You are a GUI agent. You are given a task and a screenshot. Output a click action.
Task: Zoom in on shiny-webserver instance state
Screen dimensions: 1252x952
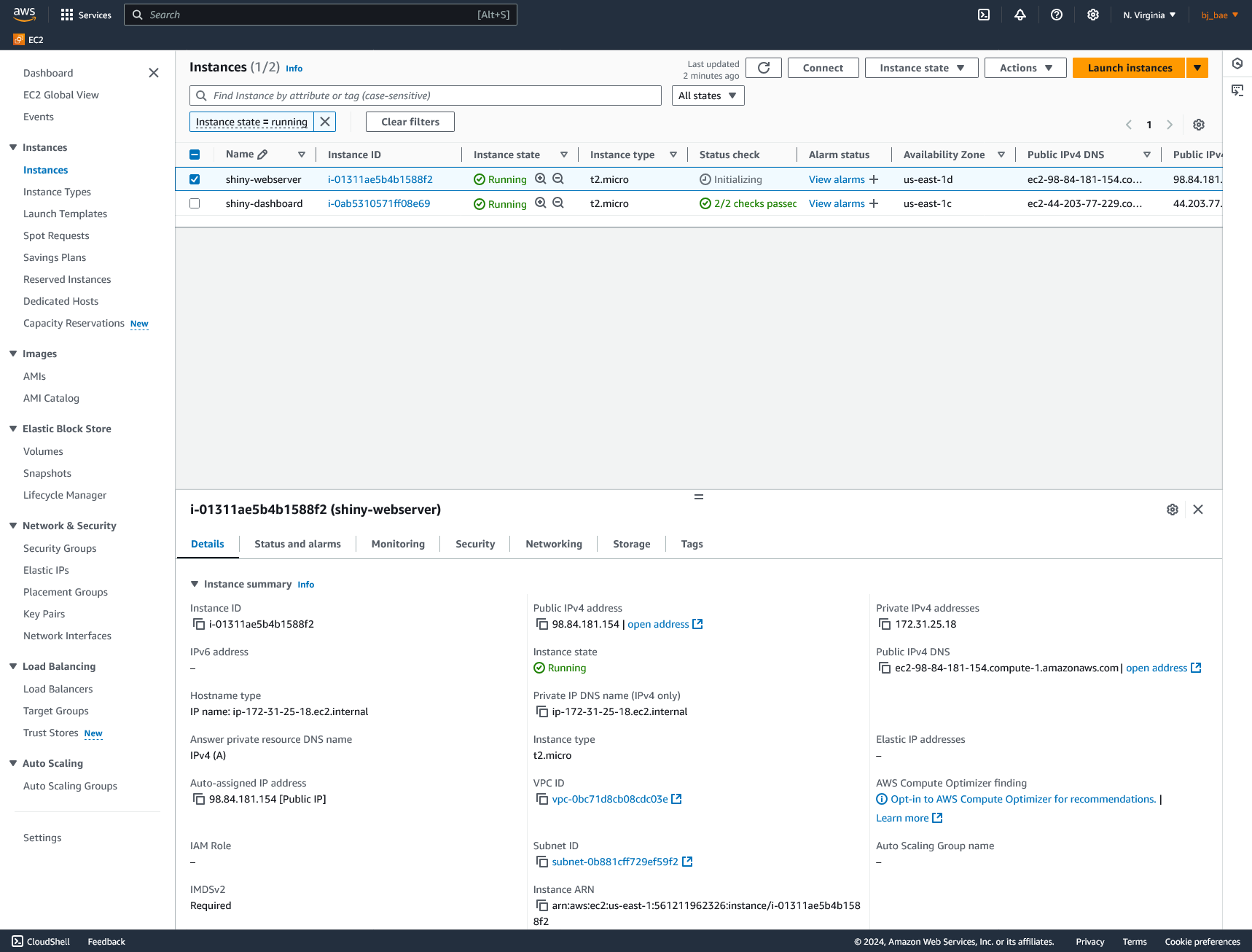[541, 179]
